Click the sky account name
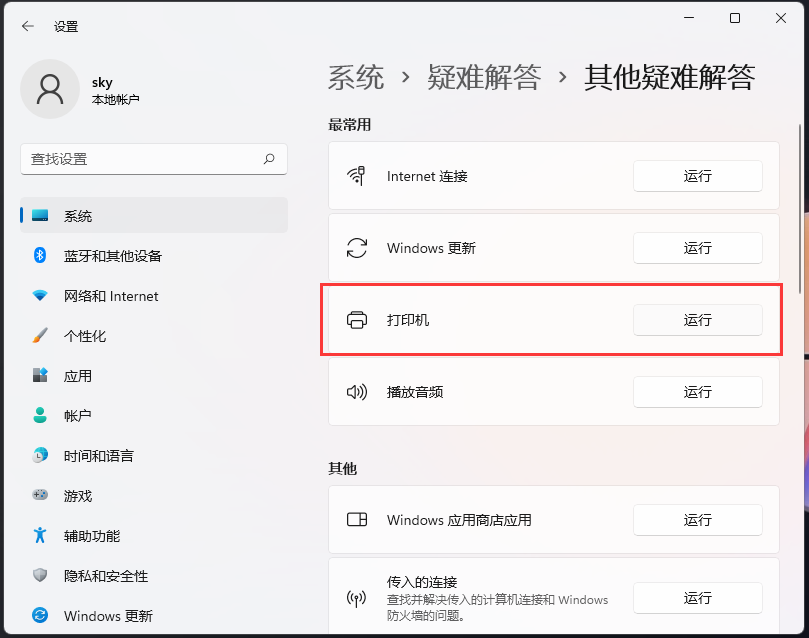809x638 pixels. click(x=102, y=83)
